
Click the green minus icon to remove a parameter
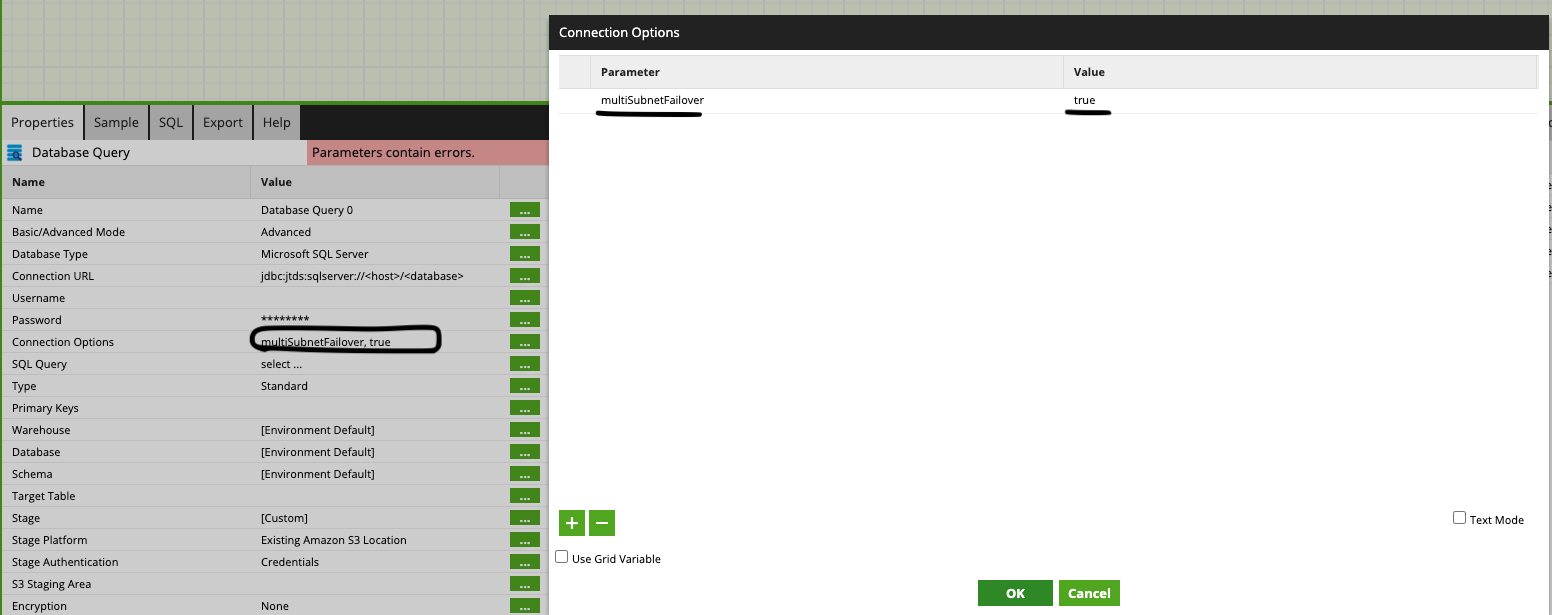coord(601,523)
